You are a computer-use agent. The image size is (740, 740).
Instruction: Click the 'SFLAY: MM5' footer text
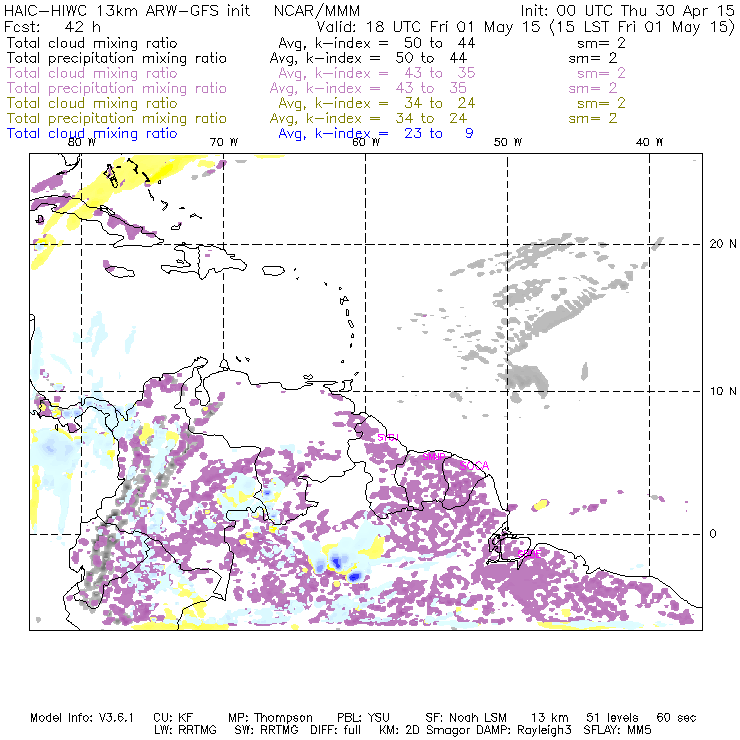click(x=617, y=730)
